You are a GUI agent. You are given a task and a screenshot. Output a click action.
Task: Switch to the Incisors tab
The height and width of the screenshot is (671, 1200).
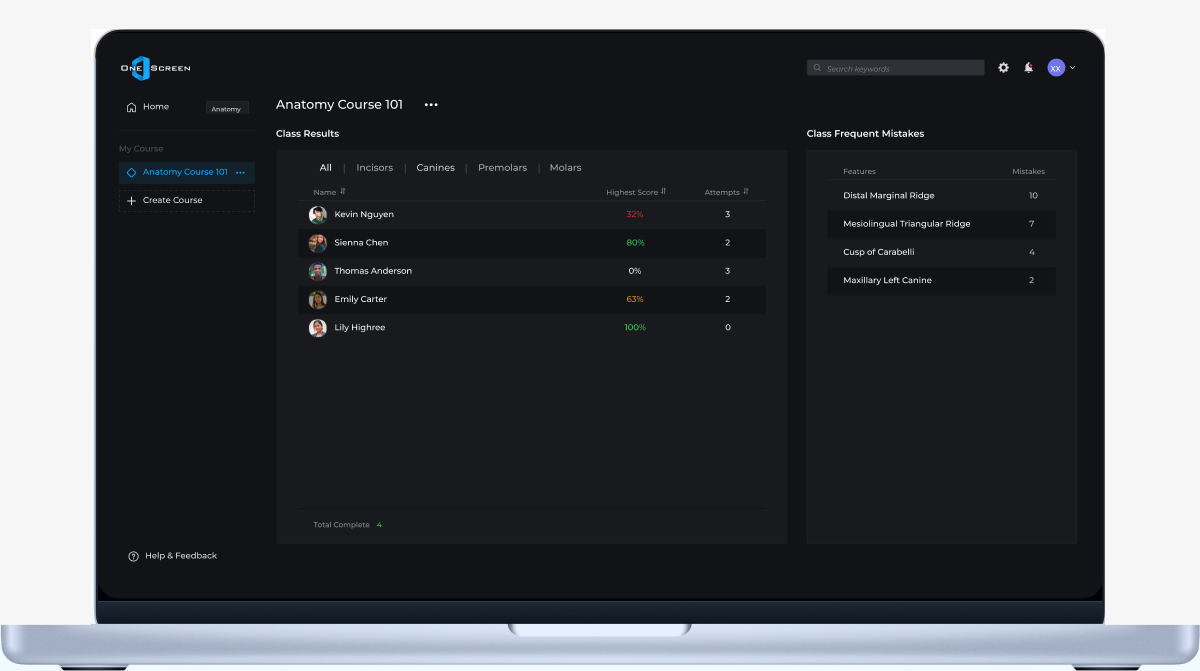point(375,168)
